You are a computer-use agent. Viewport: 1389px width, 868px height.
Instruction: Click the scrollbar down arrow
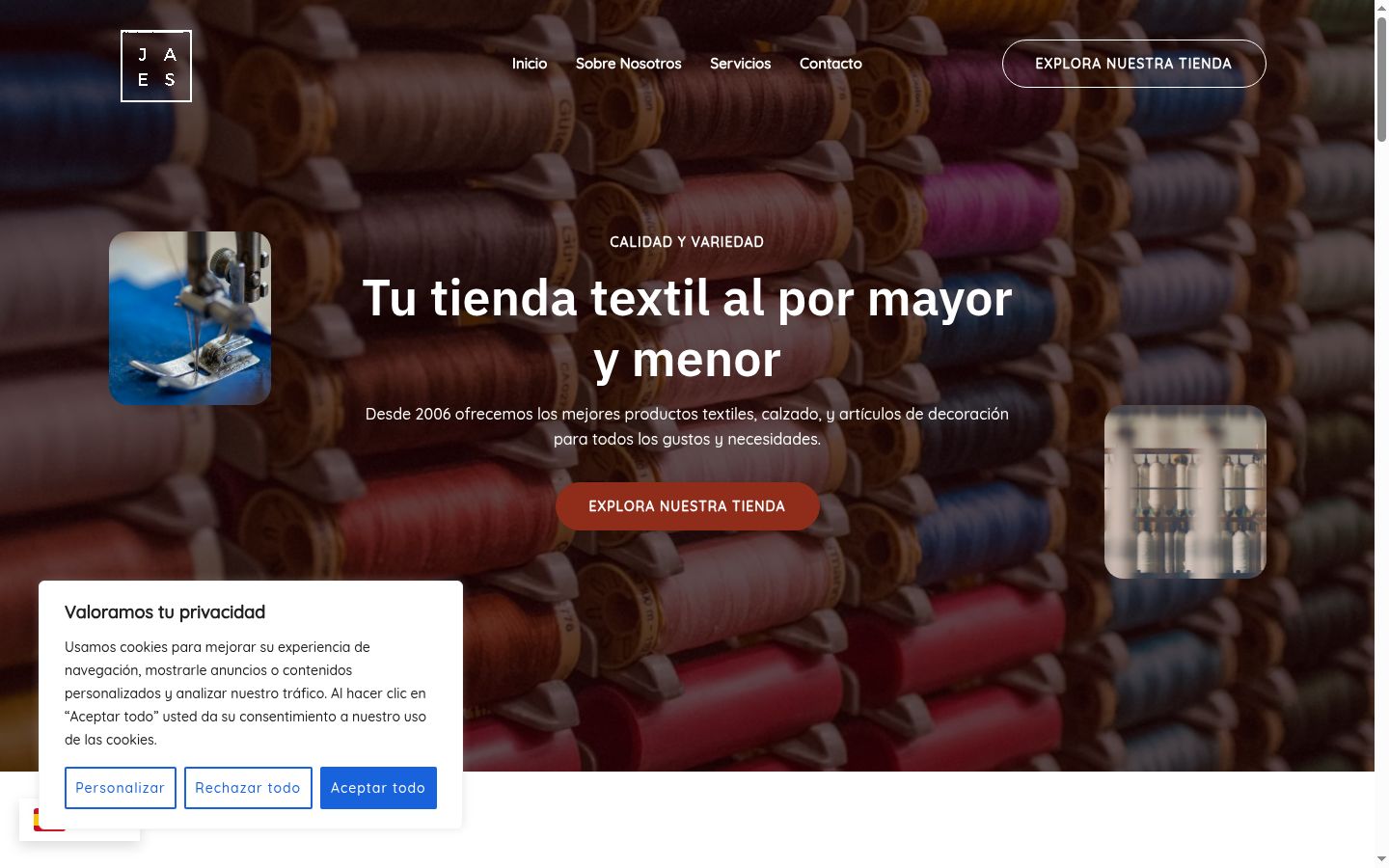pyautogui.click(x=1381, y=858)
